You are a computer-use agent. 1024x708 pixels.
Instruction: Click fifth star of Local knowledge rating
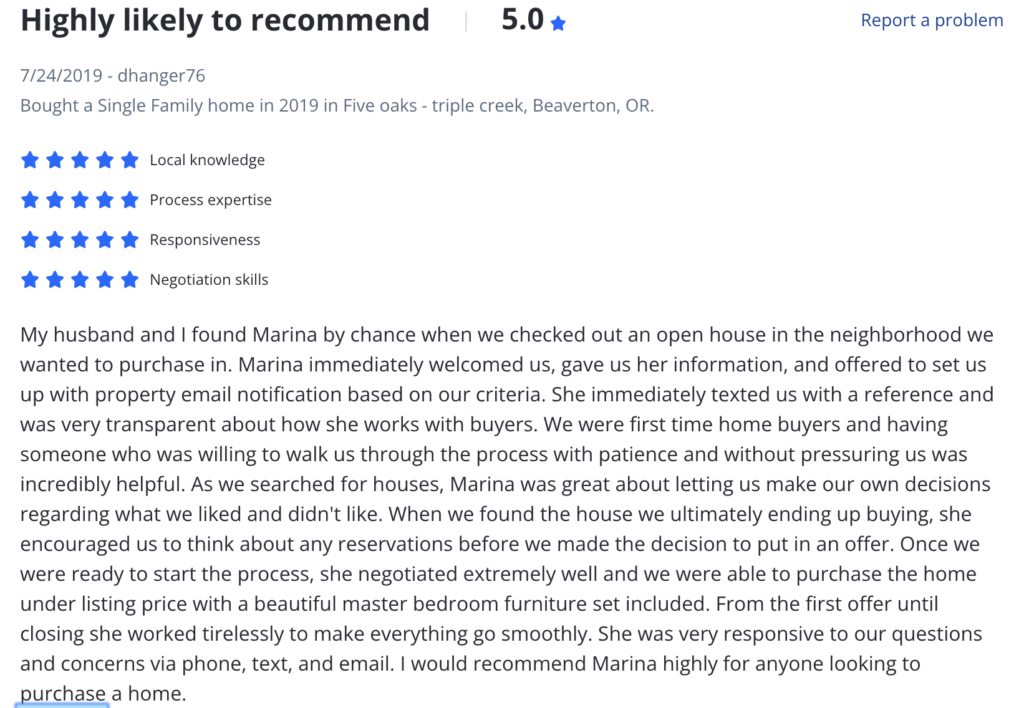tap(130, 160)
